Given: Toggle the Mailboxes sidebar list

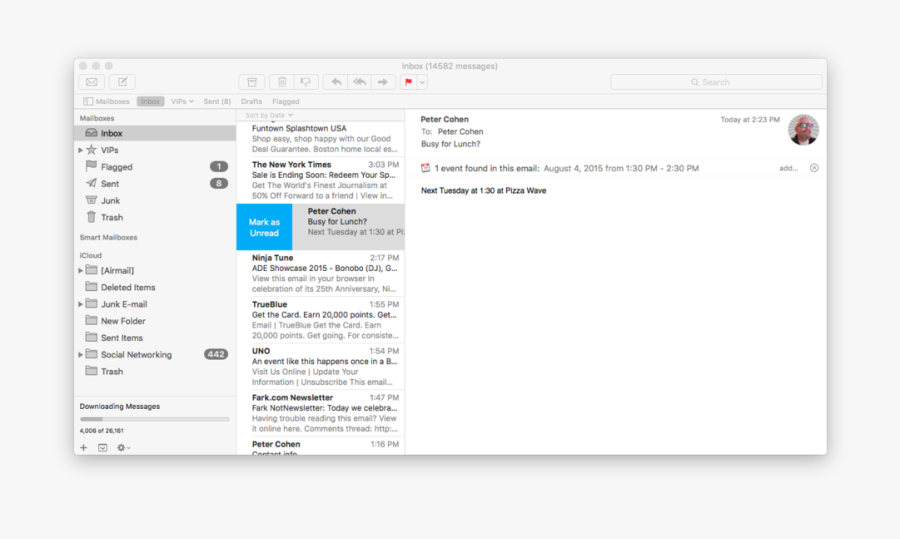Looking at the screenshot, I should pos(107,101).
